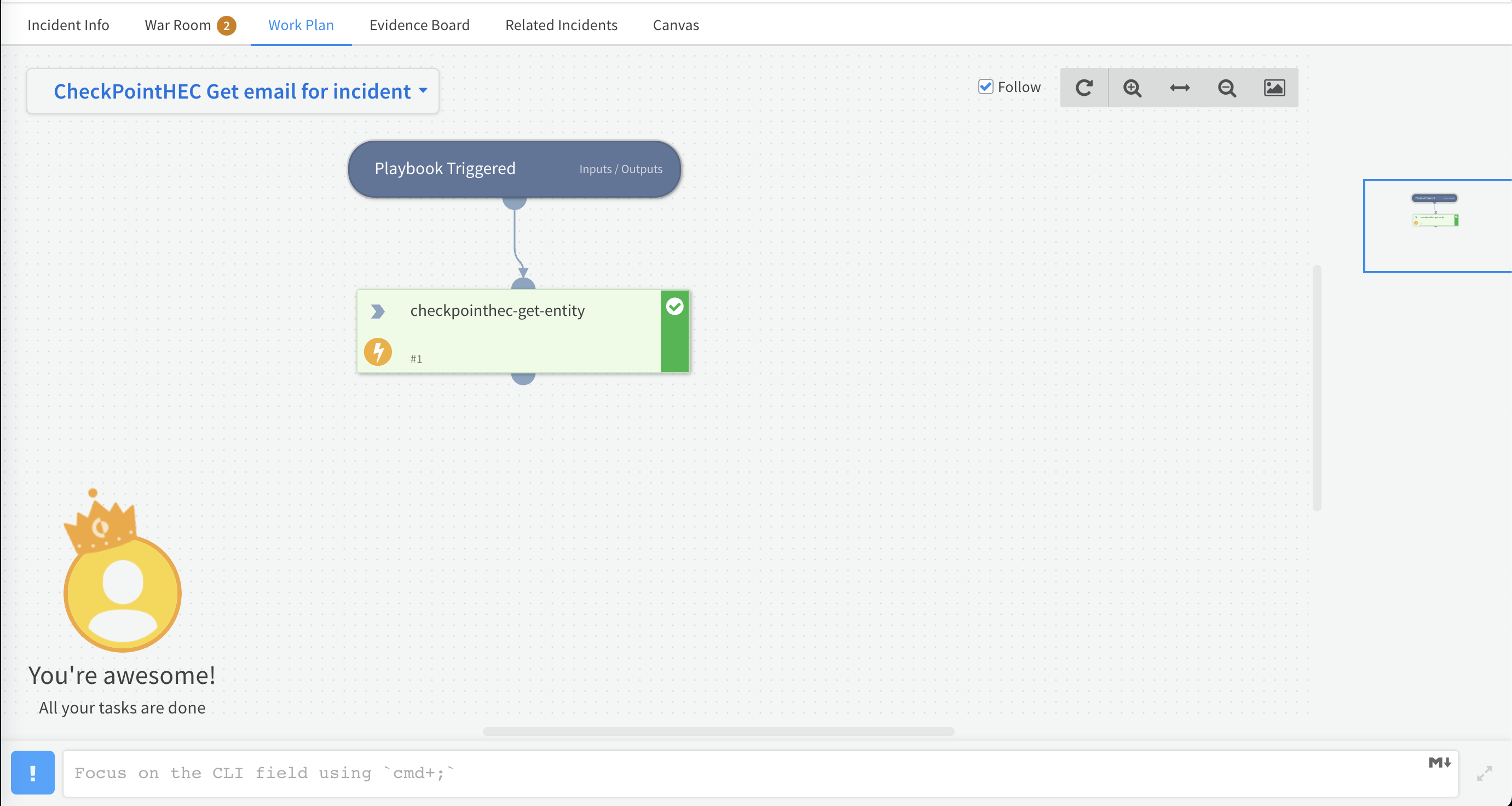Export the playbook as an image
This screenshot has height=806, width=1512.
tap(1273, 88)
